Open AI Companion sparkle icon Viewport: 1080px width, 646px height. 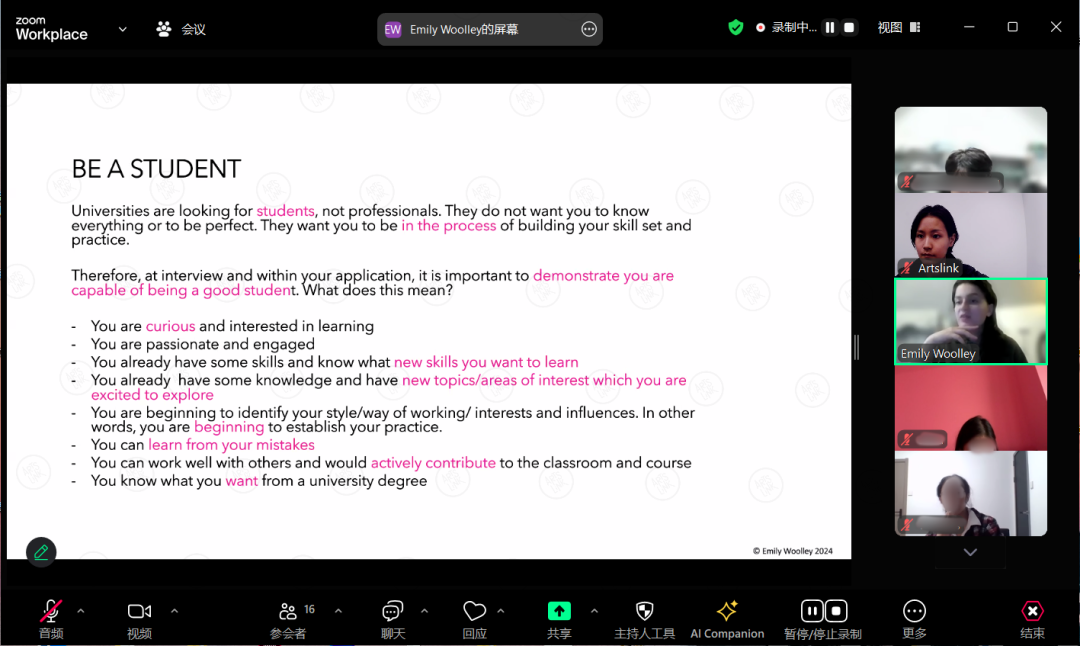[727, 611]
